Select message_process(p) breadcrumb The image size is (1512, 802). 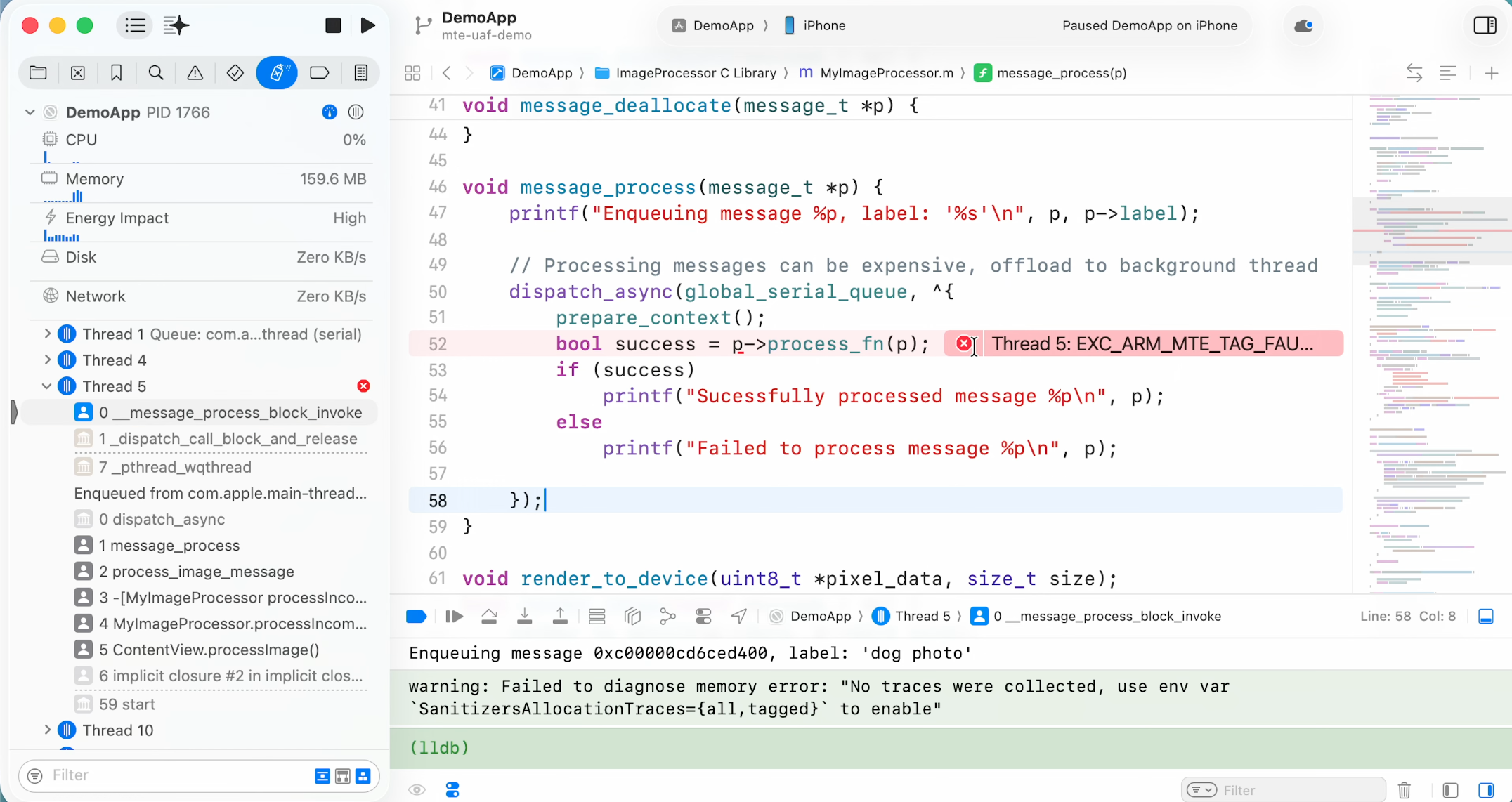click(x=1050, y=73)
